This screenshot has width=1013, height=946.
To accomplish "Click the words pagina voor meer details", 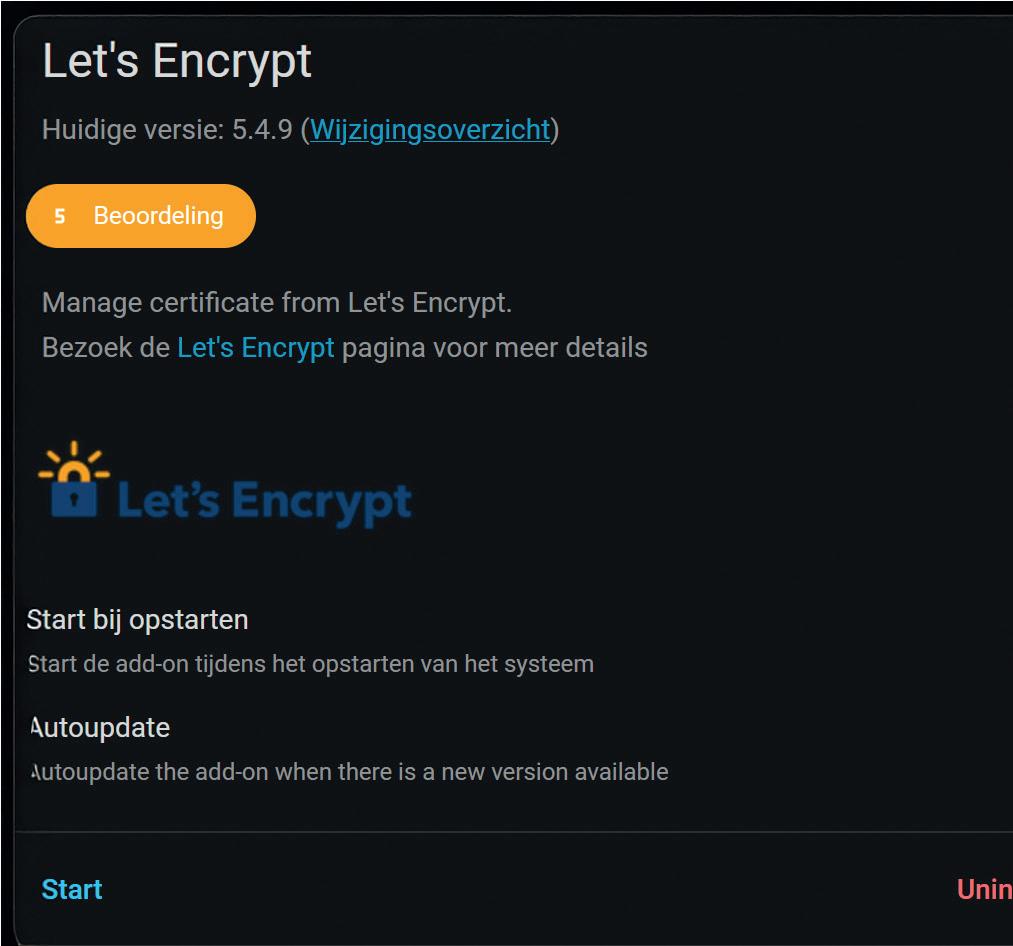I will coord(494,348).
